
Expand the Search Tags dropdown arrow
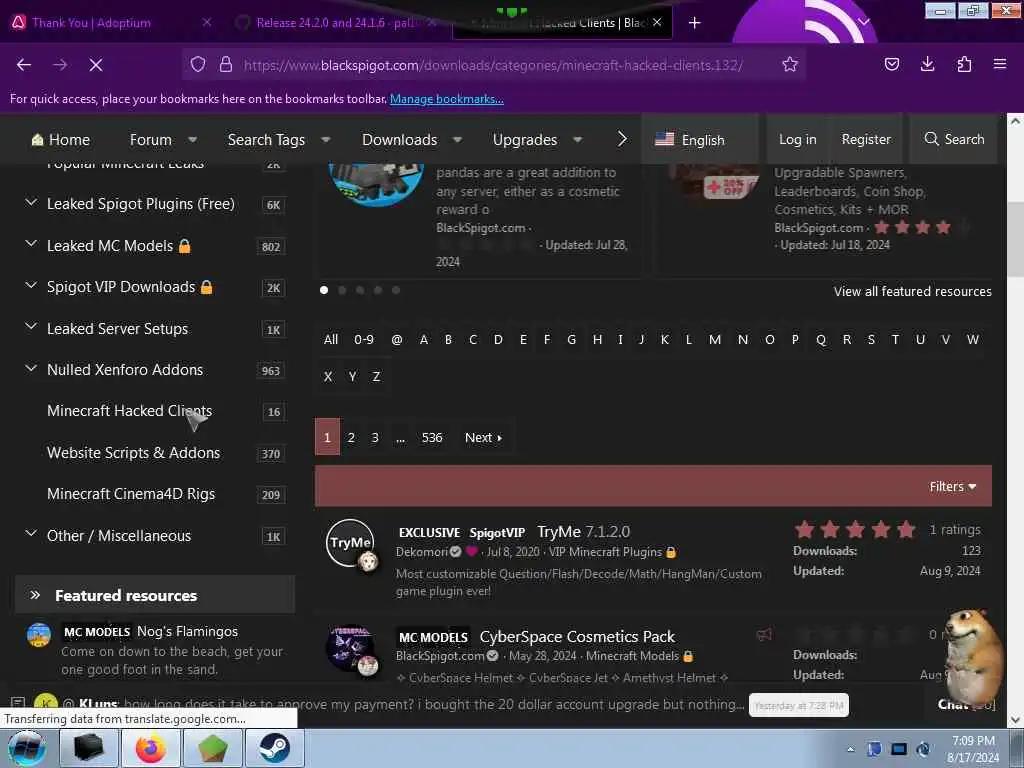point(326,139)
